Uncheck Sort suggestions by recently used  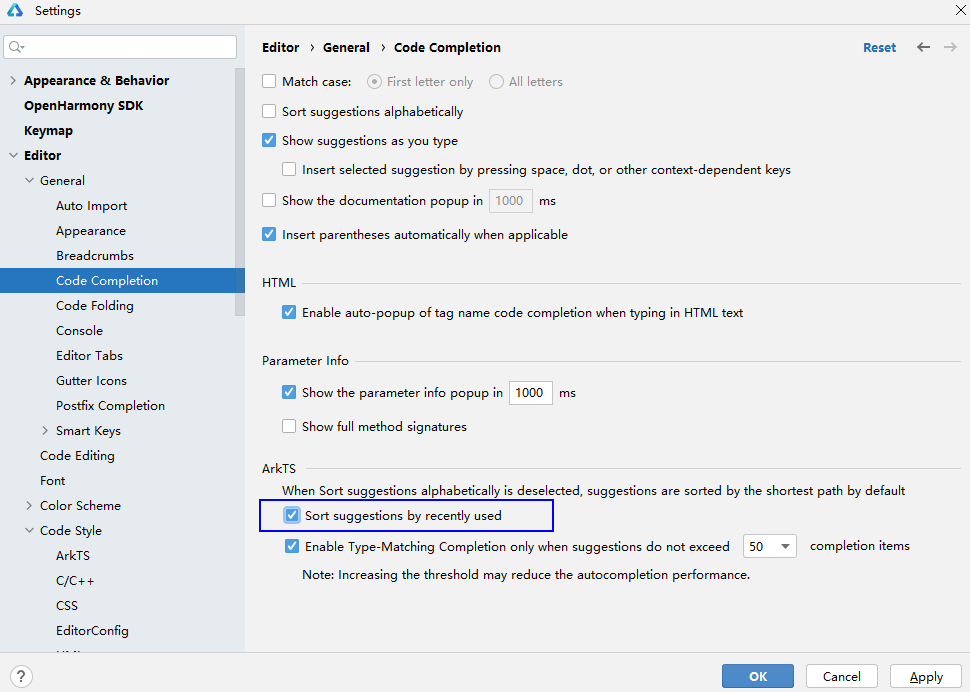pyautogui.click(x=292, y=516)
